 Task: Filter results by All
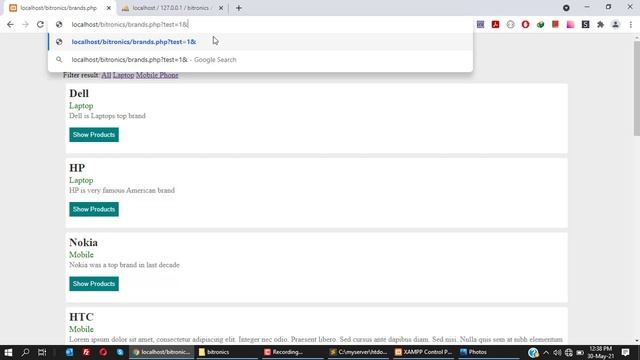point(106,75)
